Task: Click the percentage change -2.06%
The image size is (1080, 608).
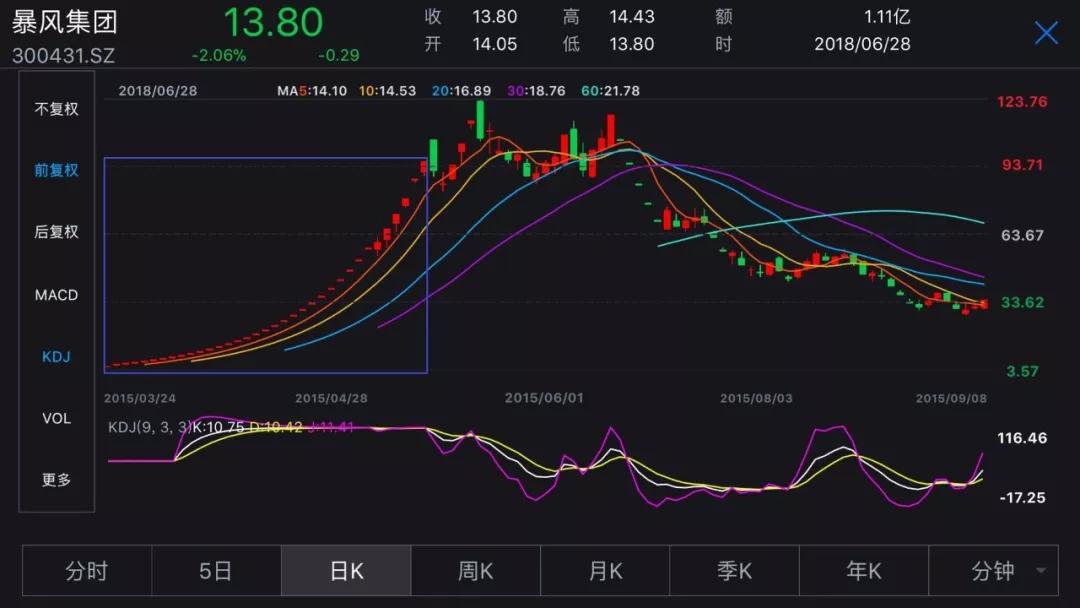Action: (219, 56)
